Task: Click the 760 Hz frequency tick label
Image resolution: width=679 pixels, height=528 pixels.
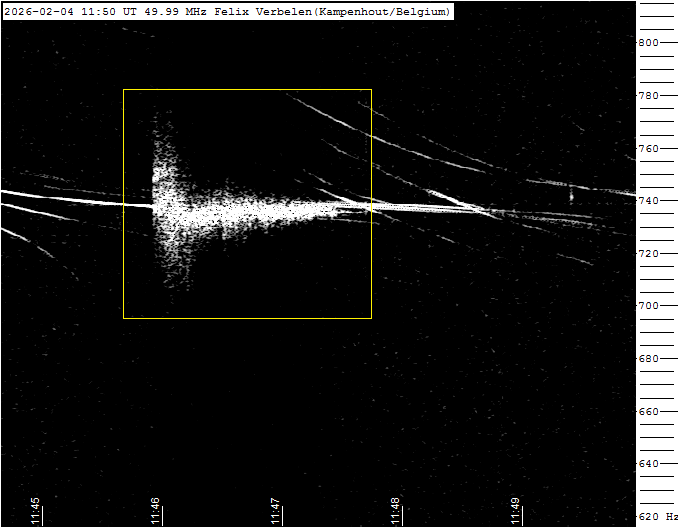Action: pyautogui.click(x=649, y=149)
